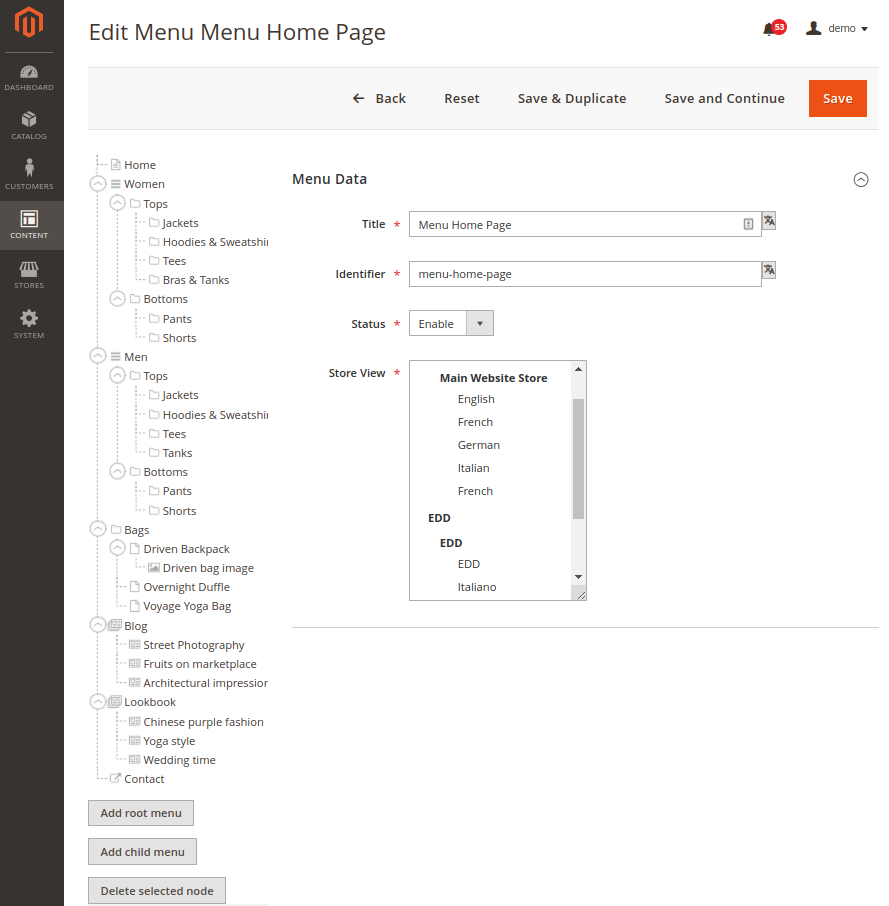The height and width of the screenshot is (906, 889).
Task: Collapse the Lookbook tree node
Action: pos(98,701)
